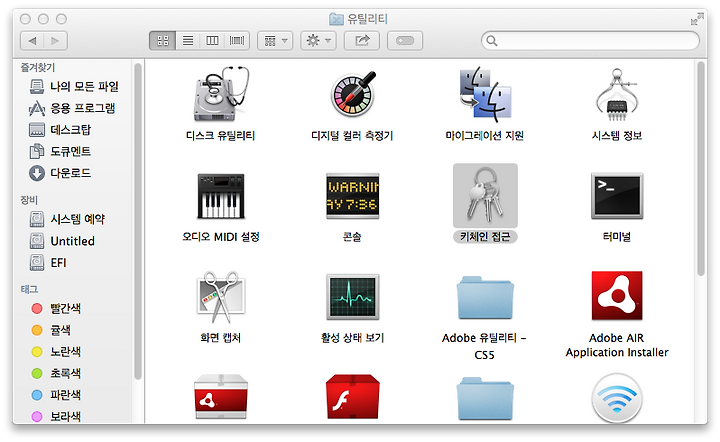The height and width of the screenshot is (442, 720).
Task: Open the gear action menu
Action: pyautogui.click(x=318, y=41)
